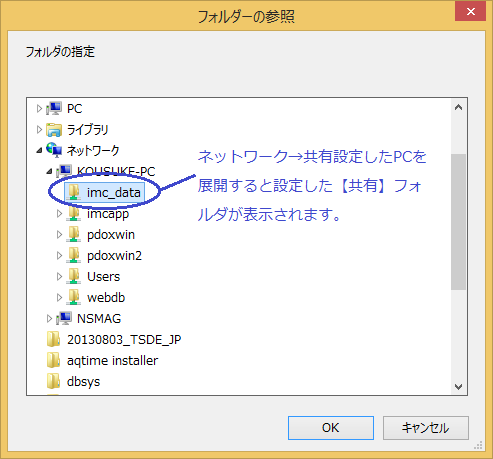This screenshot has height=459, width=493.
Task: Click the NSMAG computer icon
Action: coord(64,318)
